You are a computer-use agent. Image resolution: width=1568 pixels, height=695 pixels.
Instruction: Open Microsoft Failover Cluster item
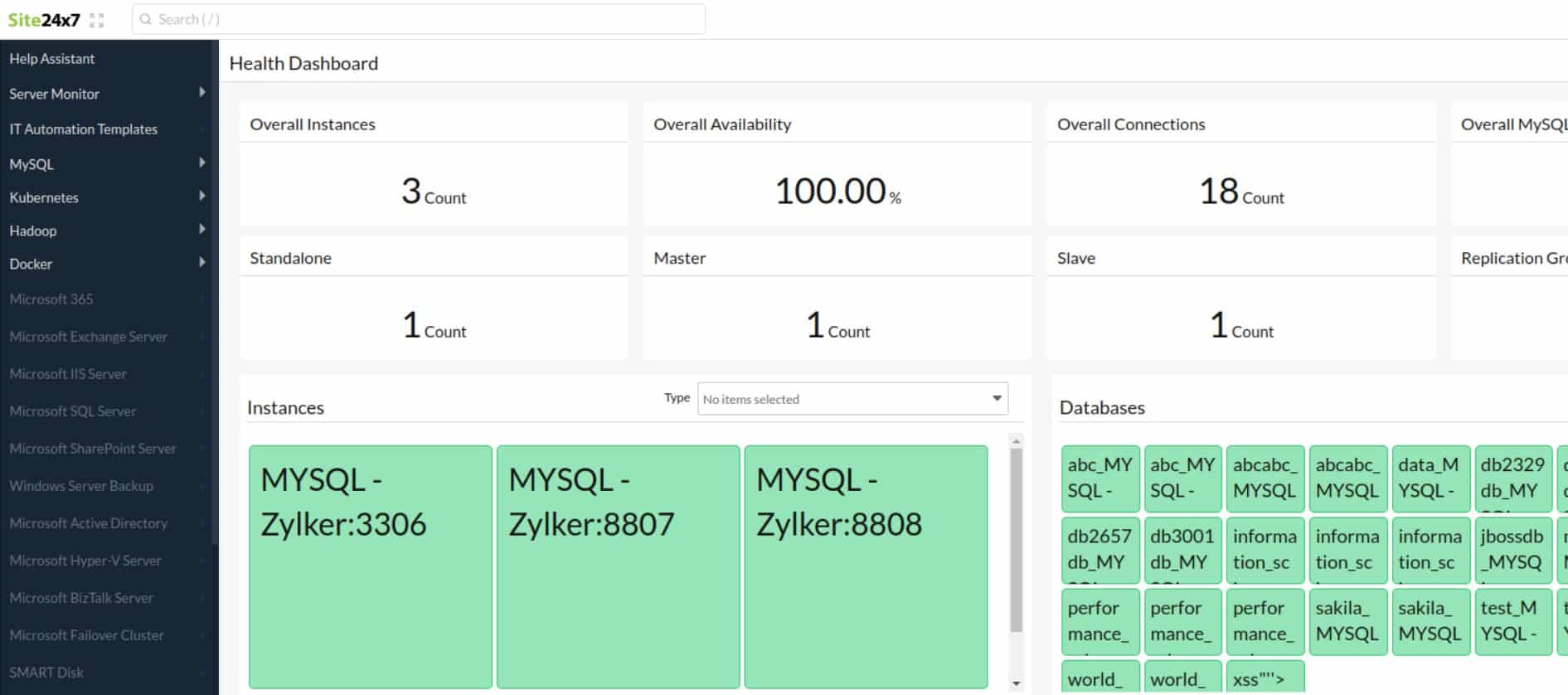click(x=87, y=635)
